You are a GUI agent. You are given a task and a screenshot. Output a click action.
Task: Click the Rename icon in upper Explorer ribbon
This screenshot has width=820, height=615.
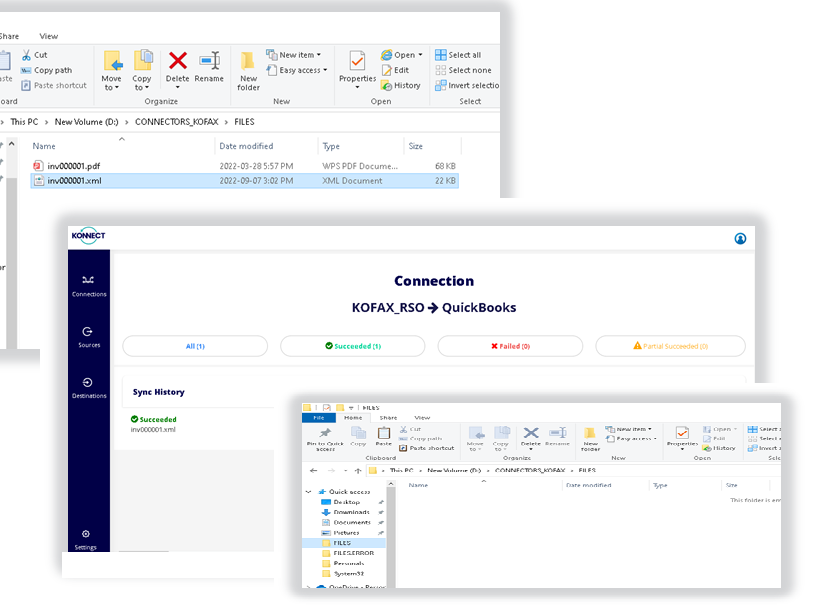click(x=209, y=62)
